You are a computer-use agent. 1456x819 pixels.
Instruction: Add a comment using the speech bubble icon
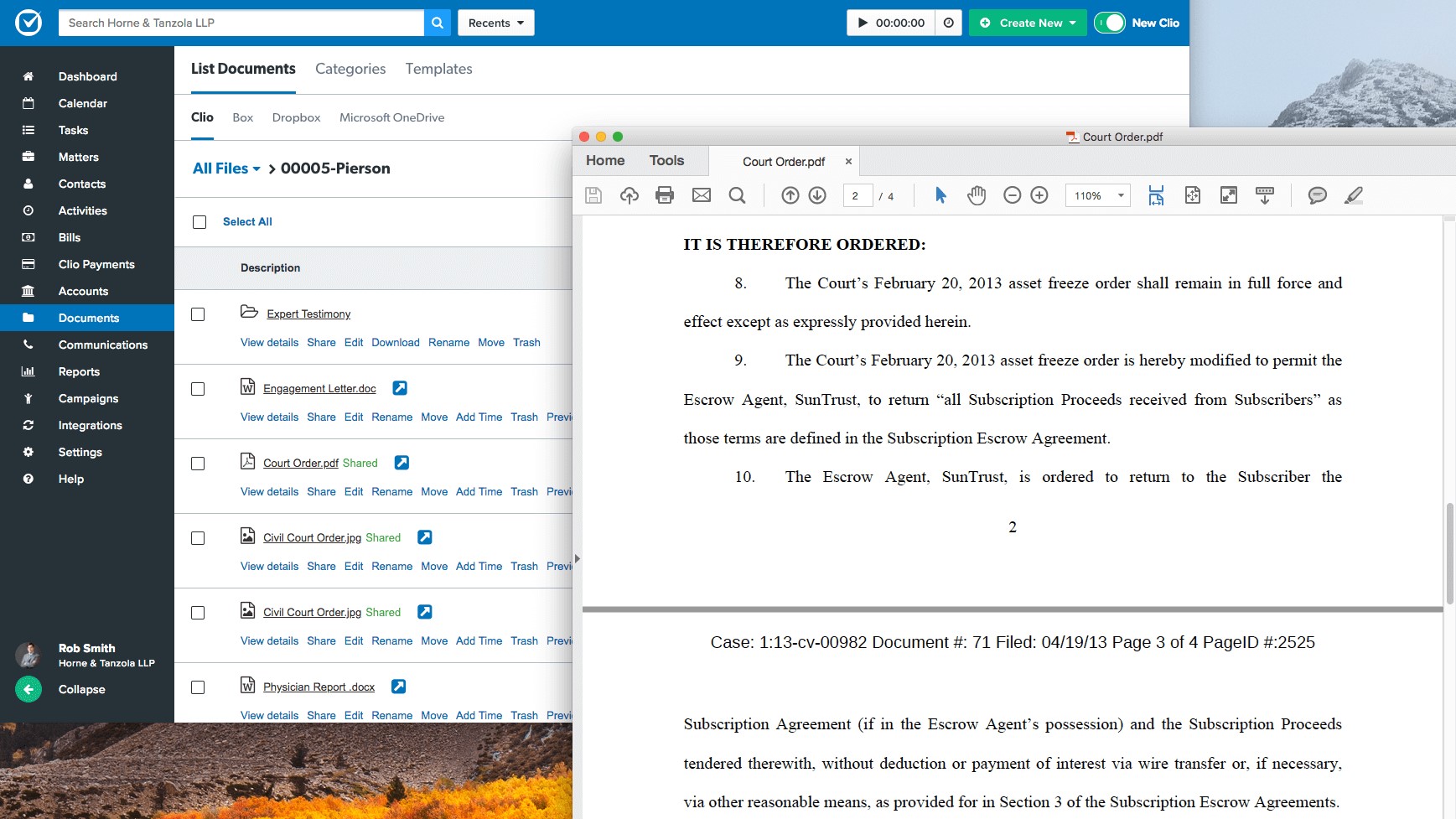coord(1317,194)
